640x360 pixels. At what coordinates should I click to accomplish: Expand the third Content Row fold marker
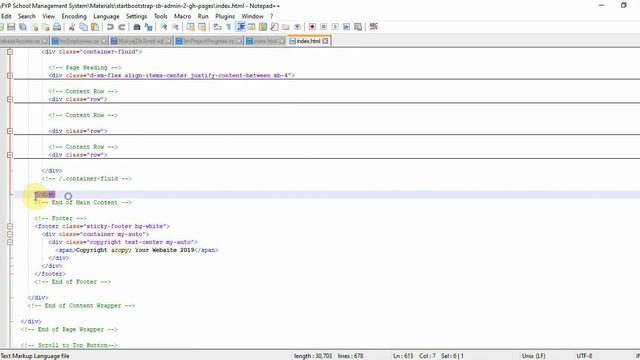coord(10,155)
